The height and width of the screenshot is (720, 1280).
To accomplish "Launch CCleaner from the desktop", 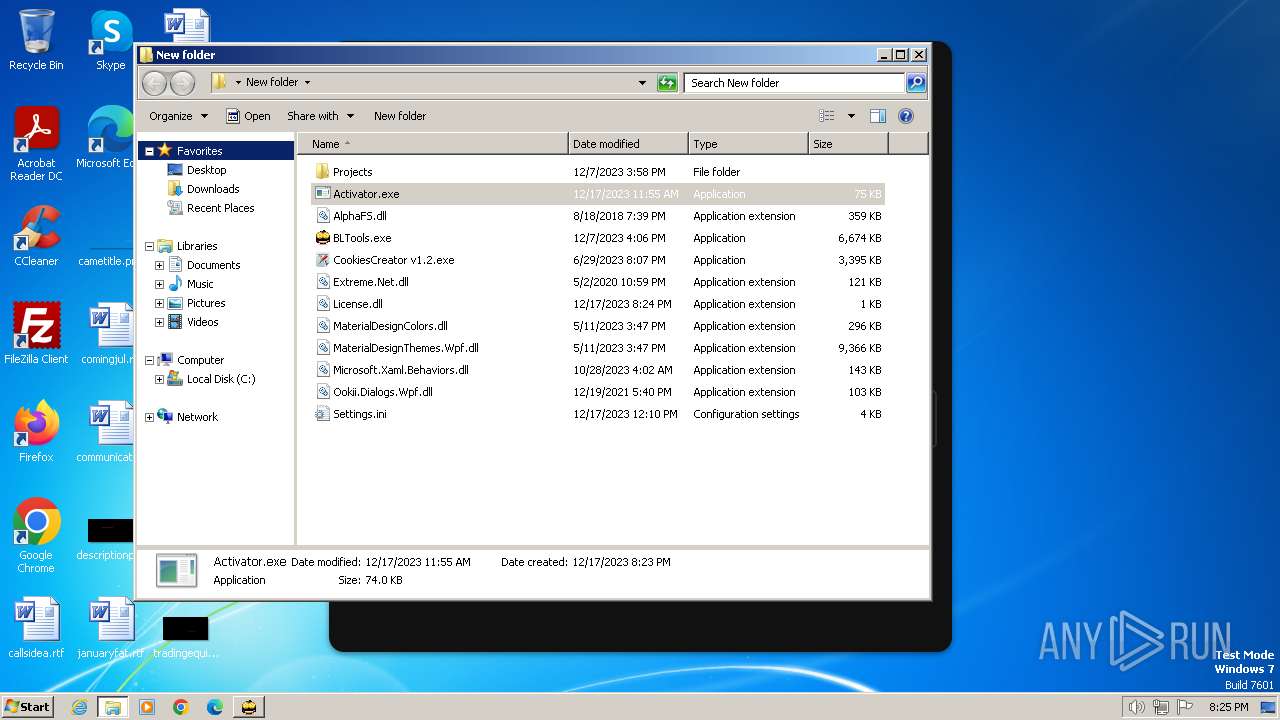I will coord(36,236).
